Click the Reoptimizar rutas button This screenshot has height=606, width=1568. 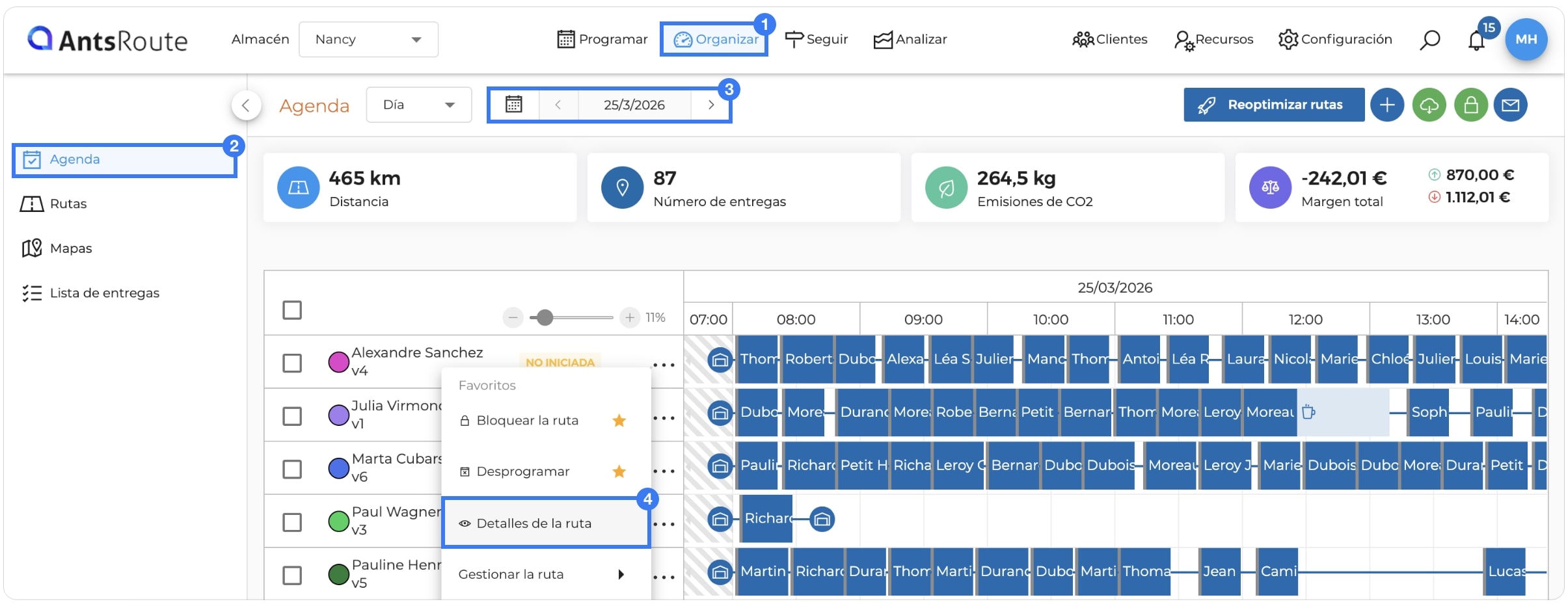pyautogui.click(x=1274, y=105)
